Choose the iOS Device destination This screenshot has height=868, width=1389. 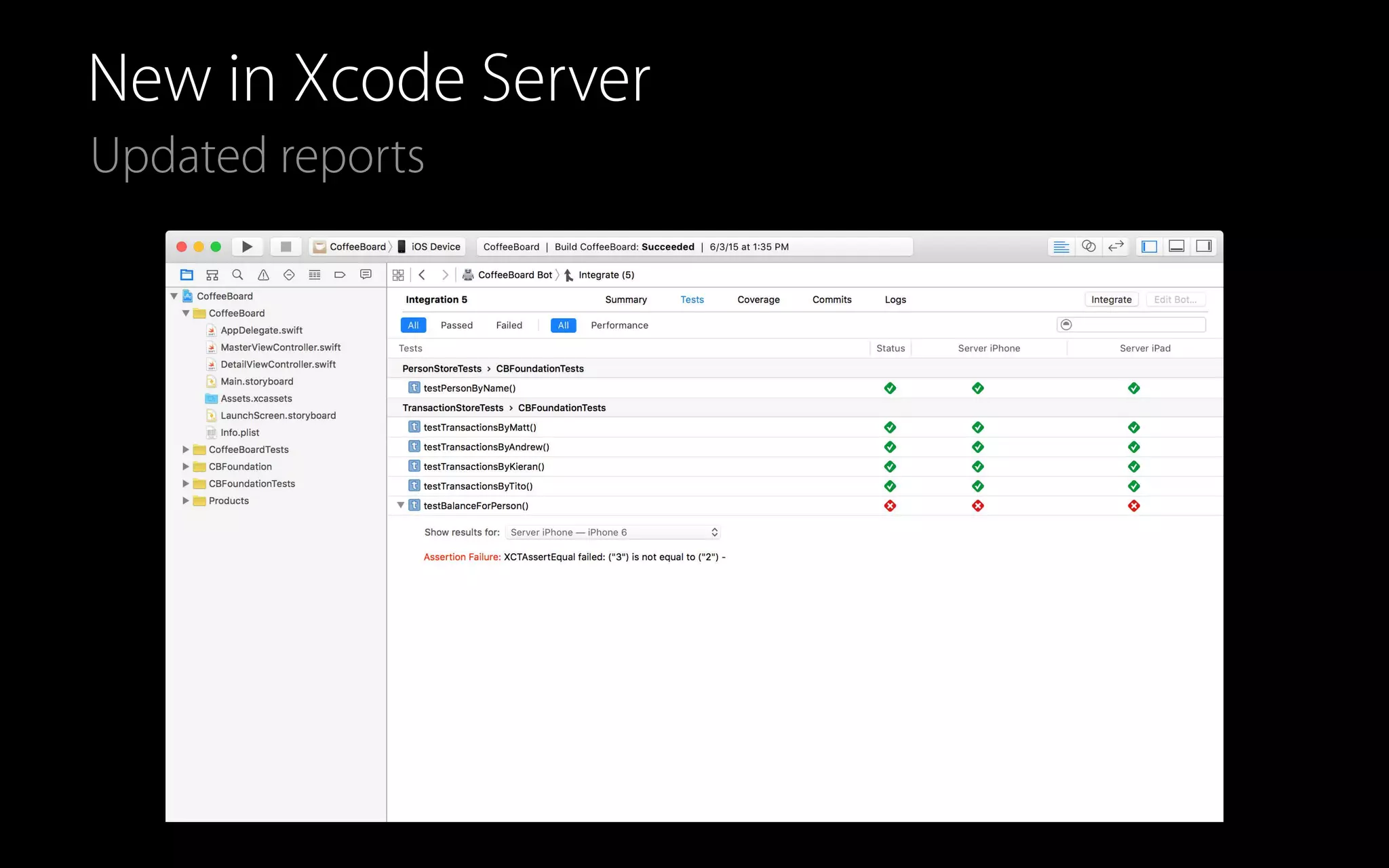click(x=429, y=247)
